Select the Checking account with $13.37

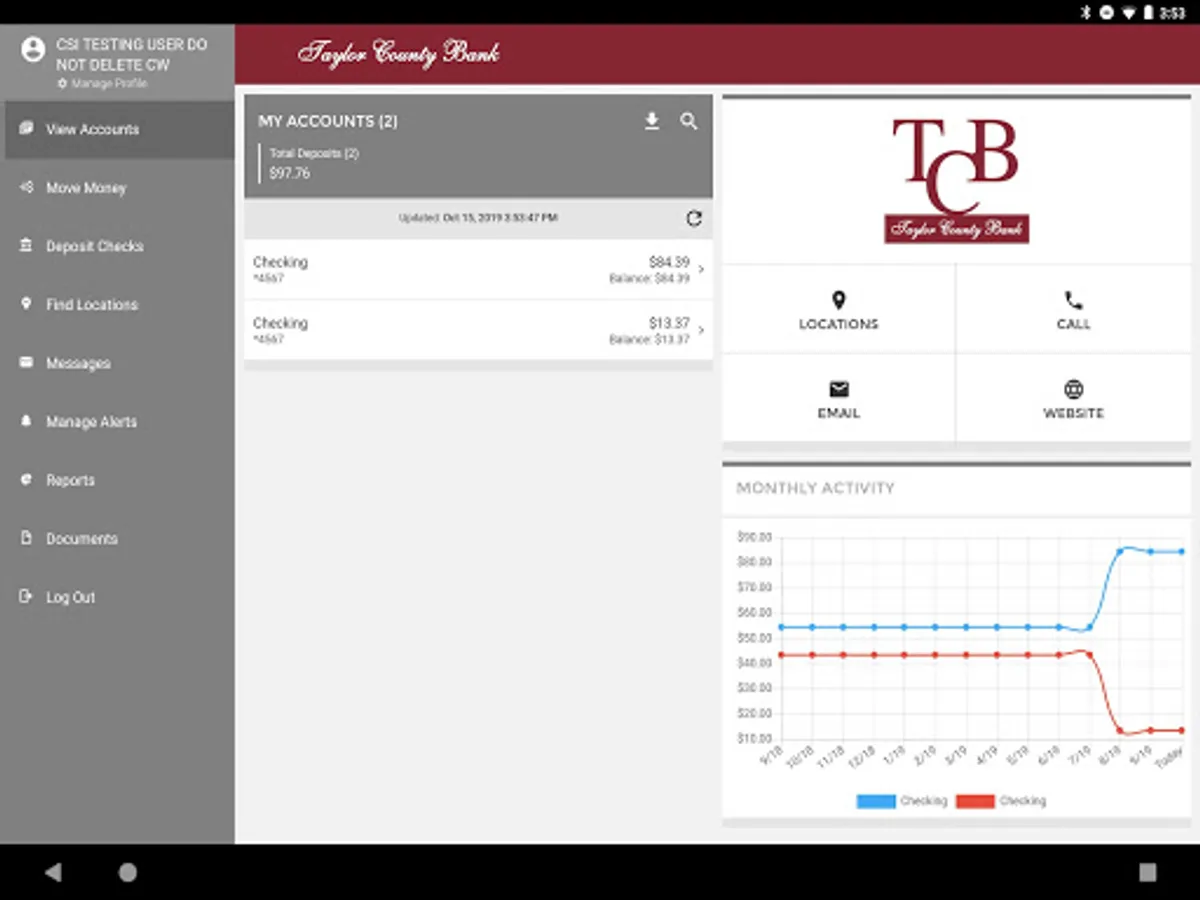click(478, 330)
